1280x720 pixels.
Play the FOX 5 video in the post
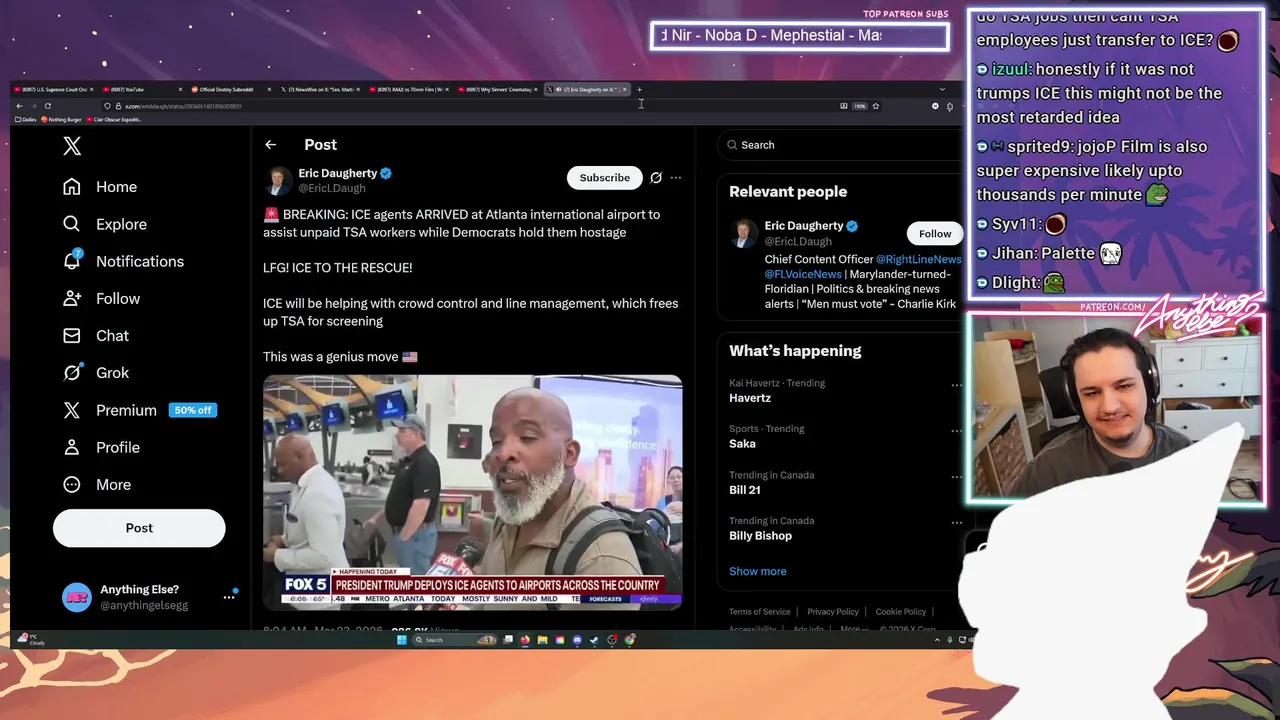(x=472, y=492)
